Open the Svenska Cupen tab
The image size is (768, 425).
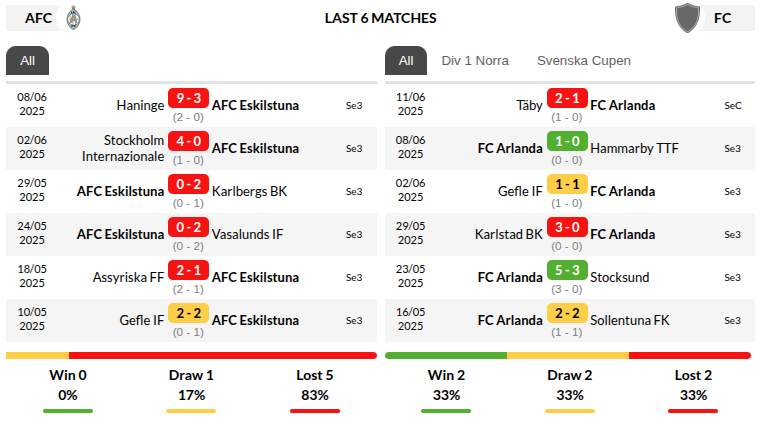coord(584,61)
